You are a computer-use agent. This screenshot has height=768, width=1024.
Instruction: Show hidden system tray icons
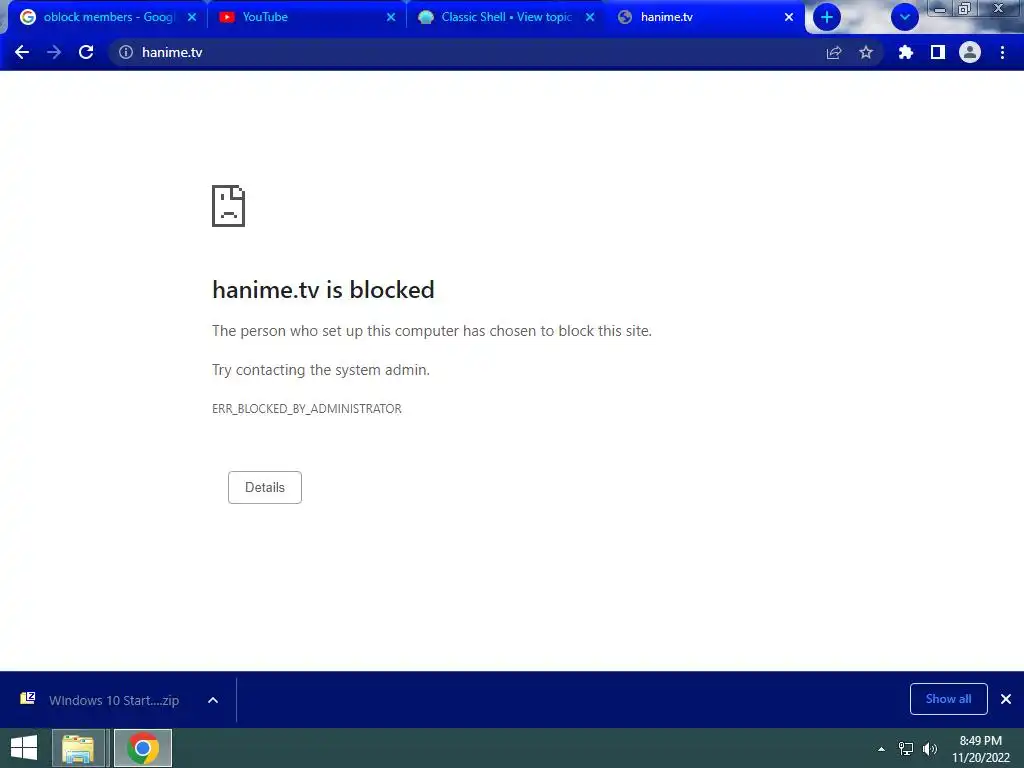pyautogui.click(x=881, y=749)
